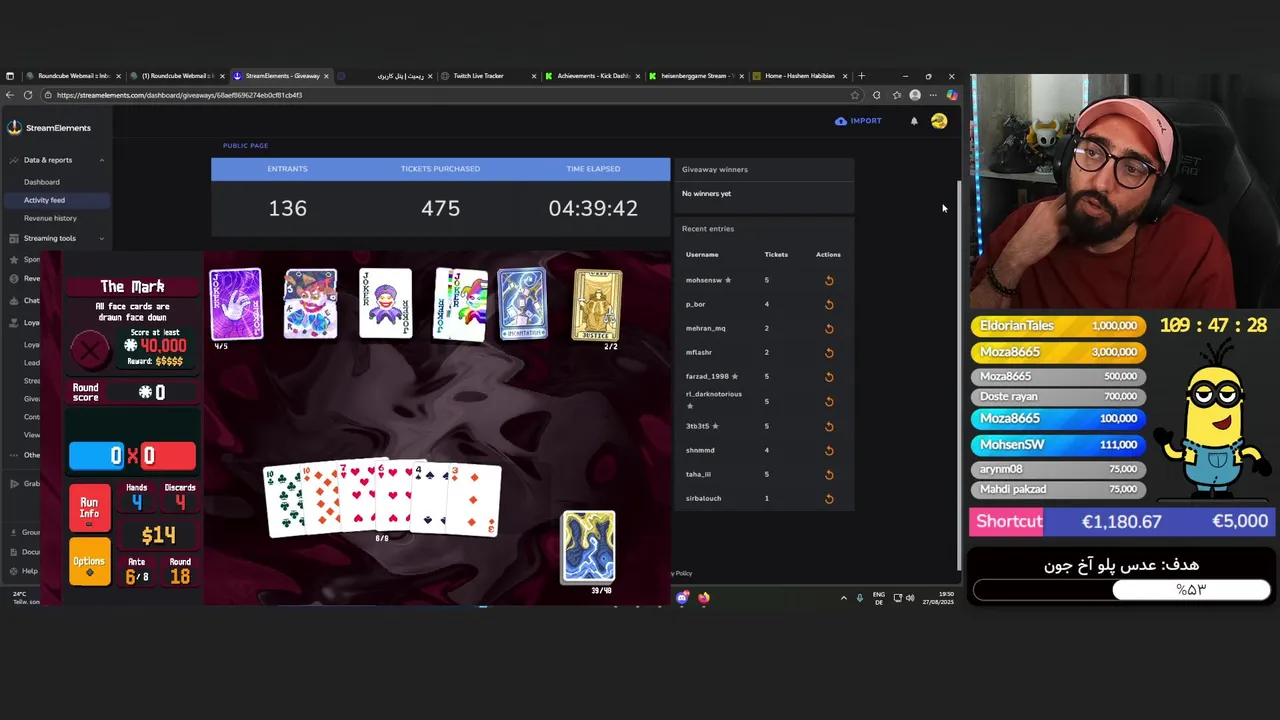Refund entry for farzad_1998
1280x720 pixels.
tap(829, 377)
